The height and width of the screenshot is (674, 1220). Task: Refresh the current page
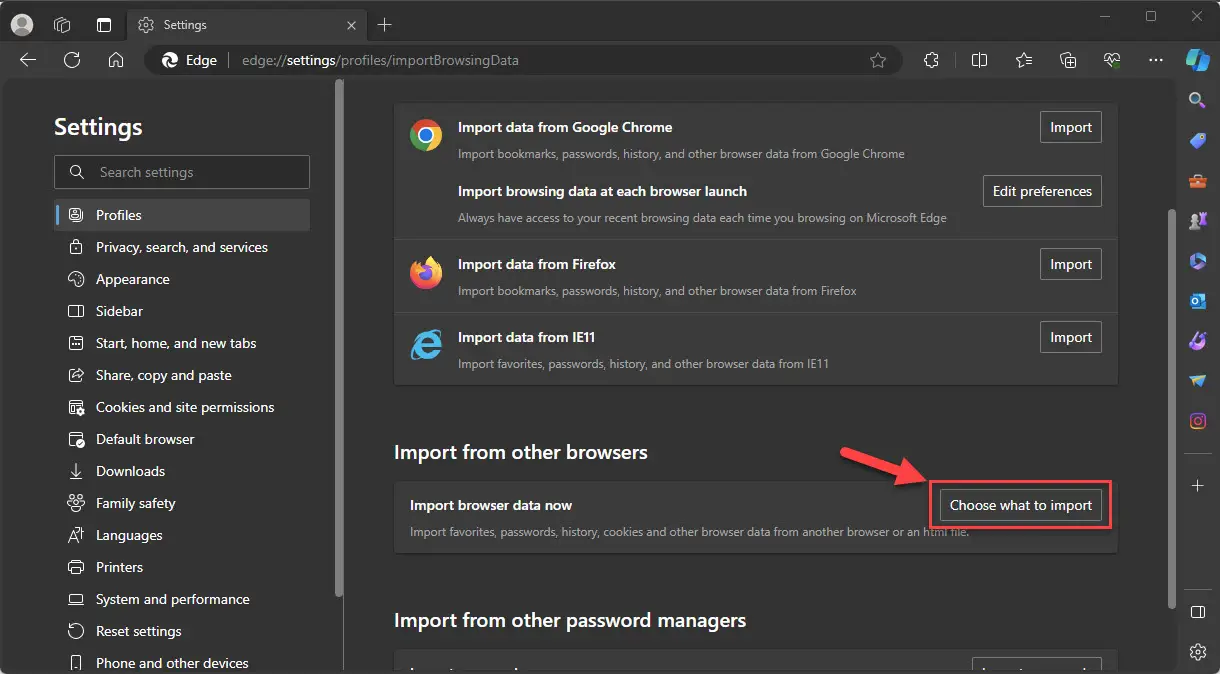click(x=72, y=60)
